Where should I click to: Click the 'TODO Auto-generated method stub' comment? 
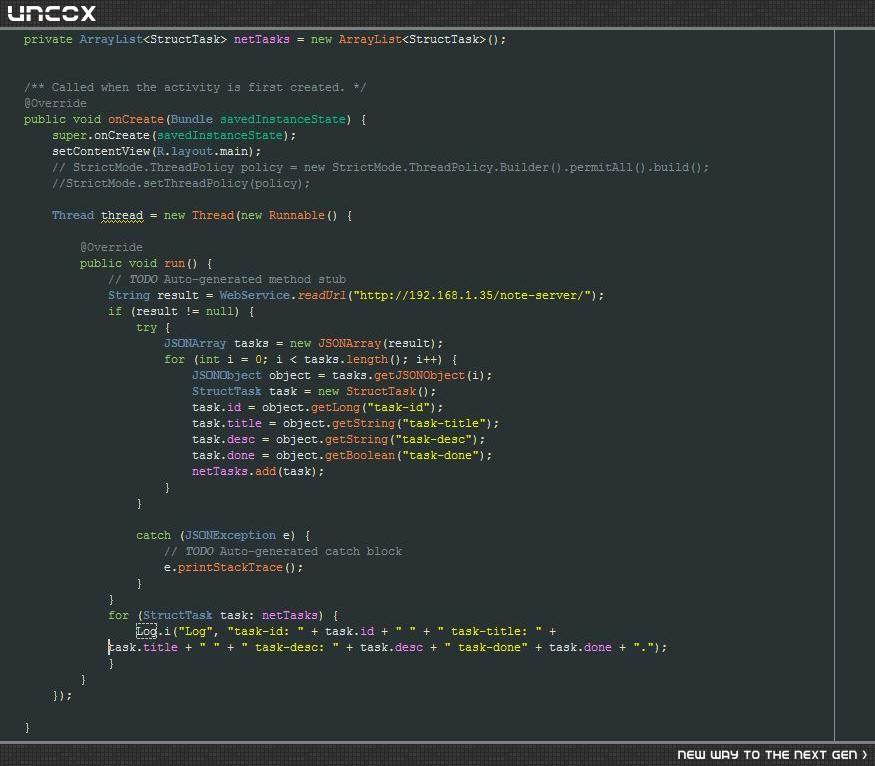point(227,280)
